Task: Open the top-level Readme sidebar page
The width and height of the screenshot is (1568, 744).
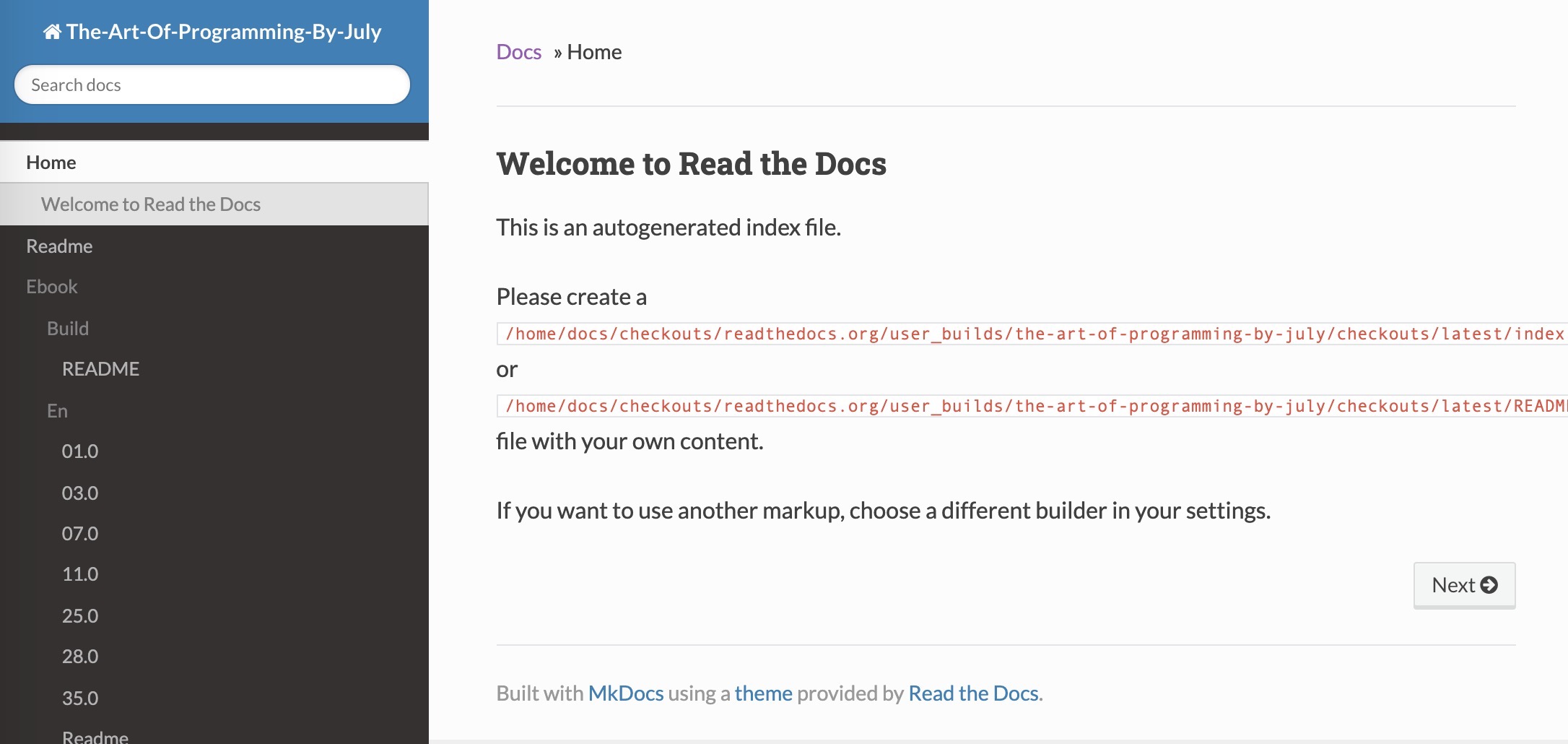Action: (59, 246)
